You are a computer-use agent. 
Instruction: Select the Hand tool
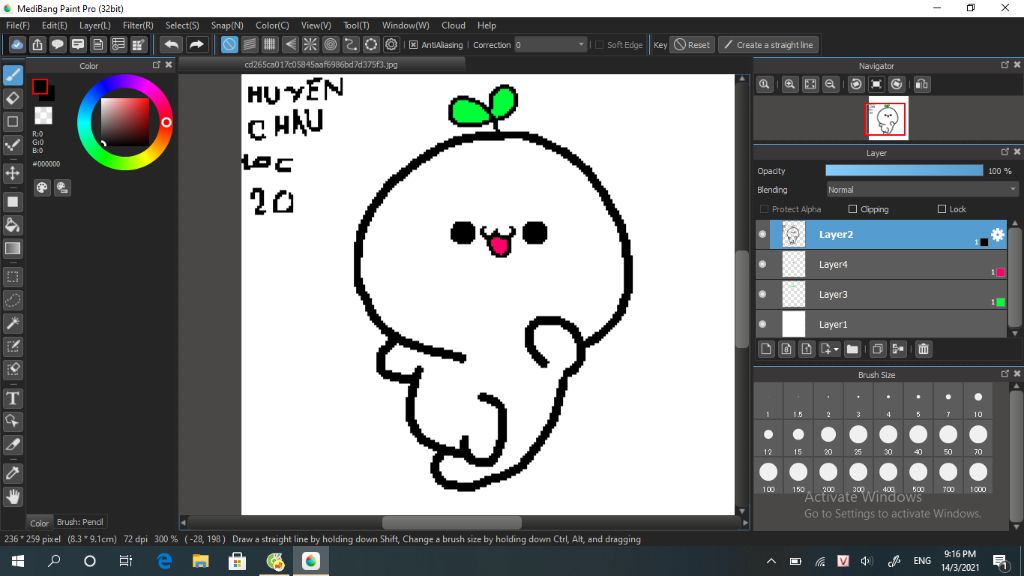pos(12,497)
